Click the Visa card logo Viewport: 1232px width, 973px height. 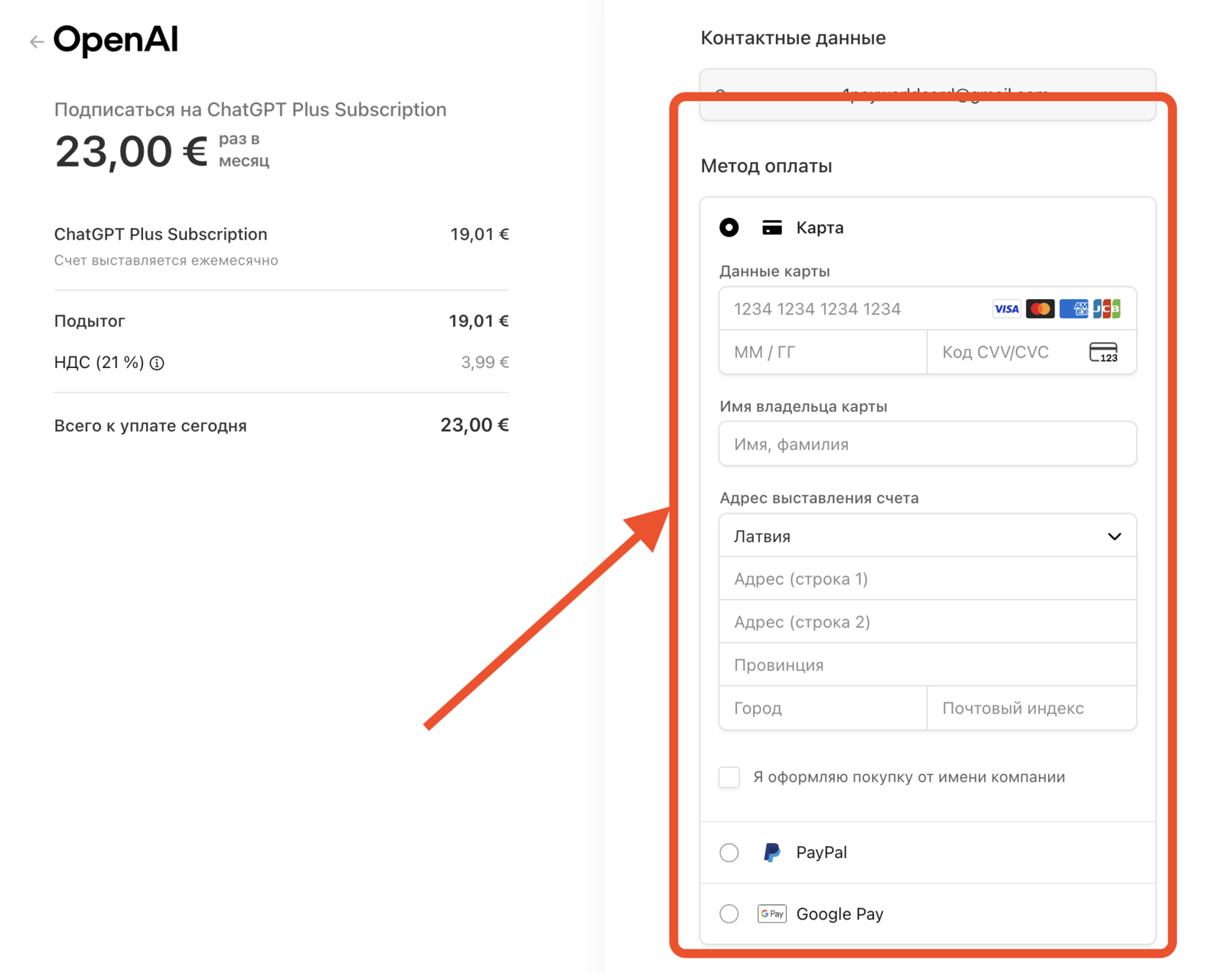point(1006,309)
